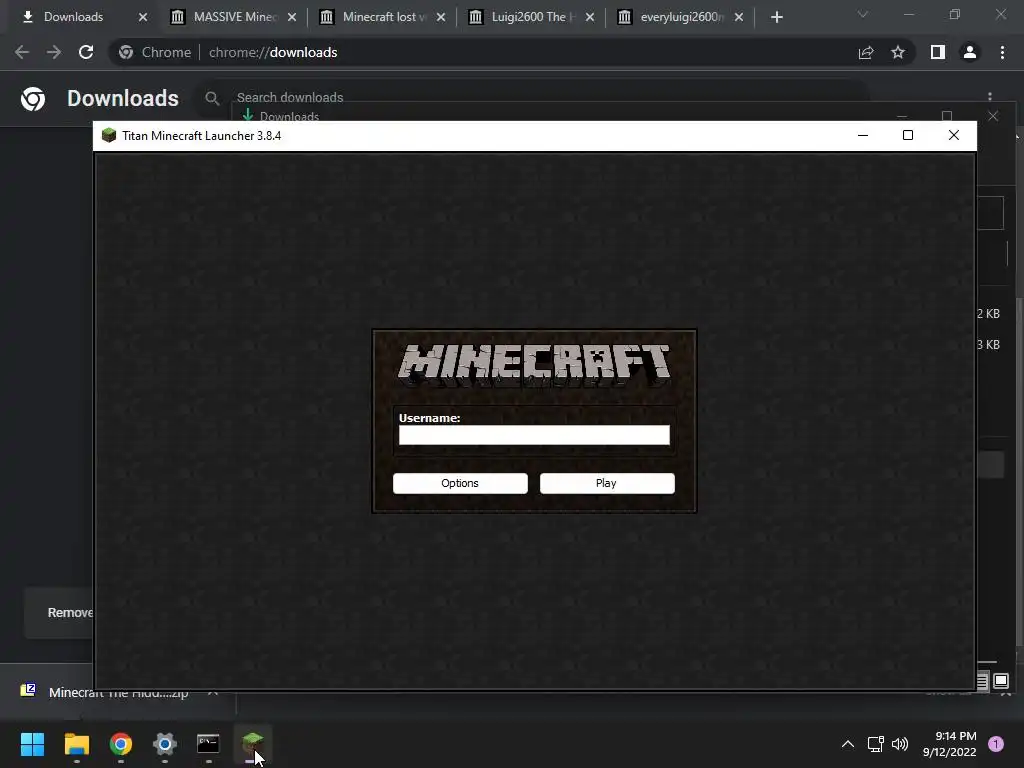Switch to the Minecraft lost browser tab
This screenshot has height=768, width=1024.
click(385, 17)
